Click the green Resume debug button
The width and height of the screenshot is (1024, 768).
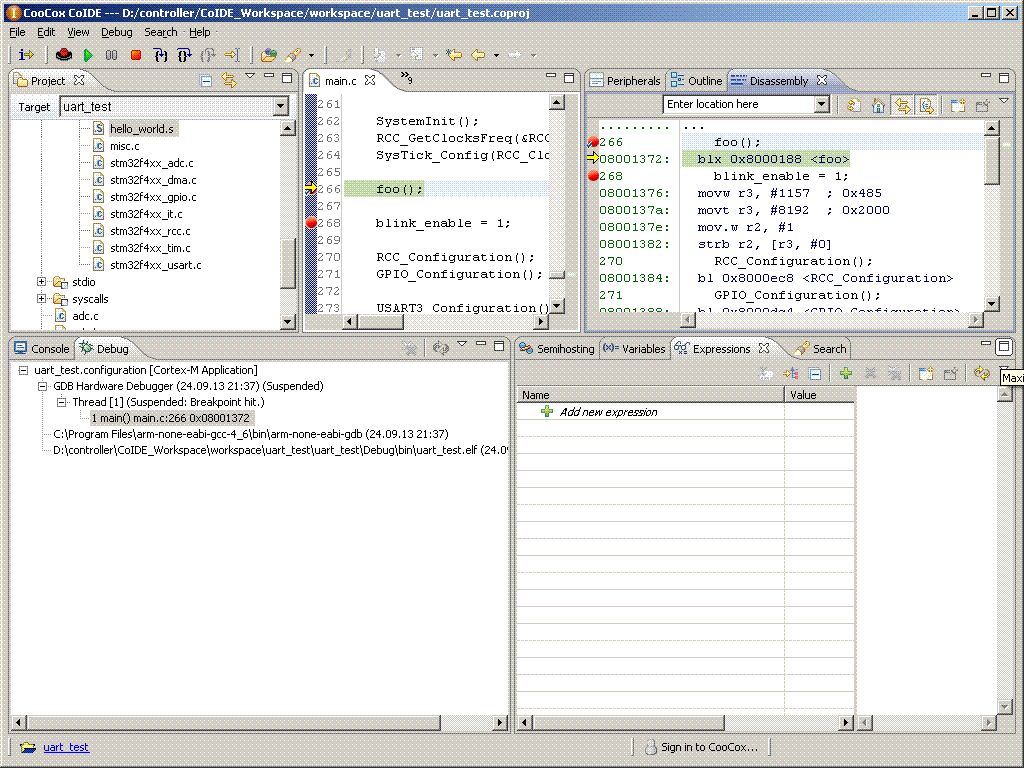[88, 55]
